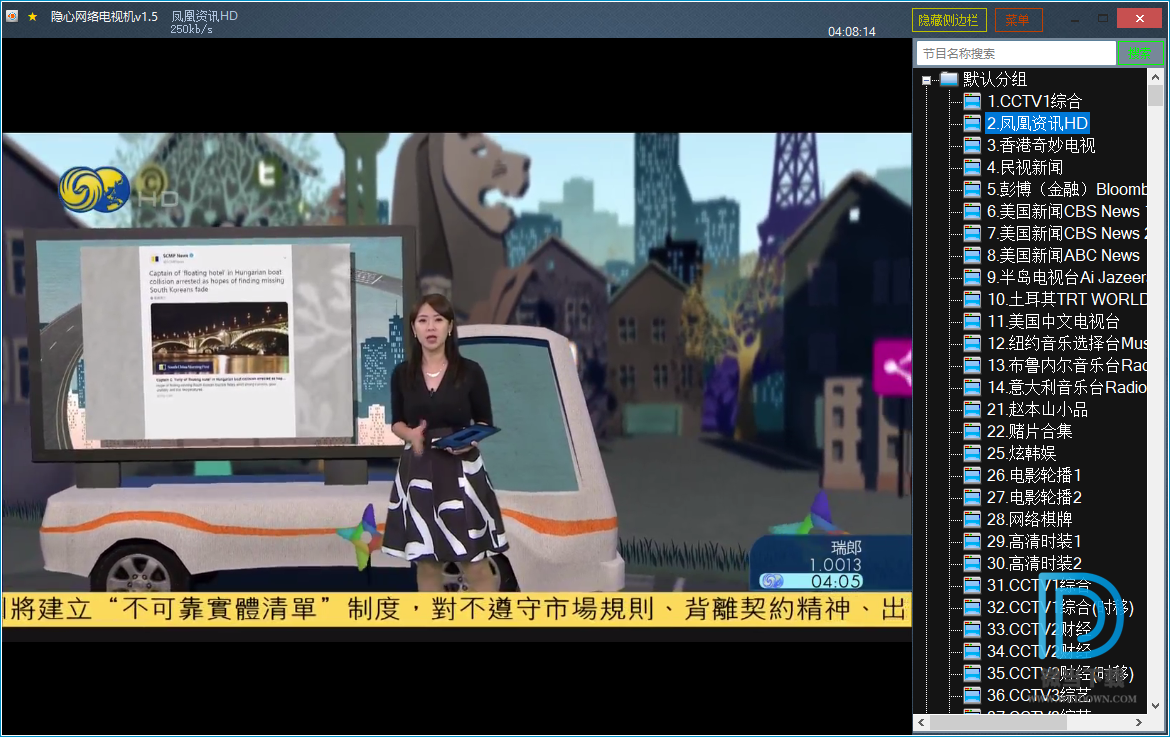Click the TV icon beside 29.高清时装1
Screen dimensions: 1170x737
pyautogui.click(x=972, y=542)
